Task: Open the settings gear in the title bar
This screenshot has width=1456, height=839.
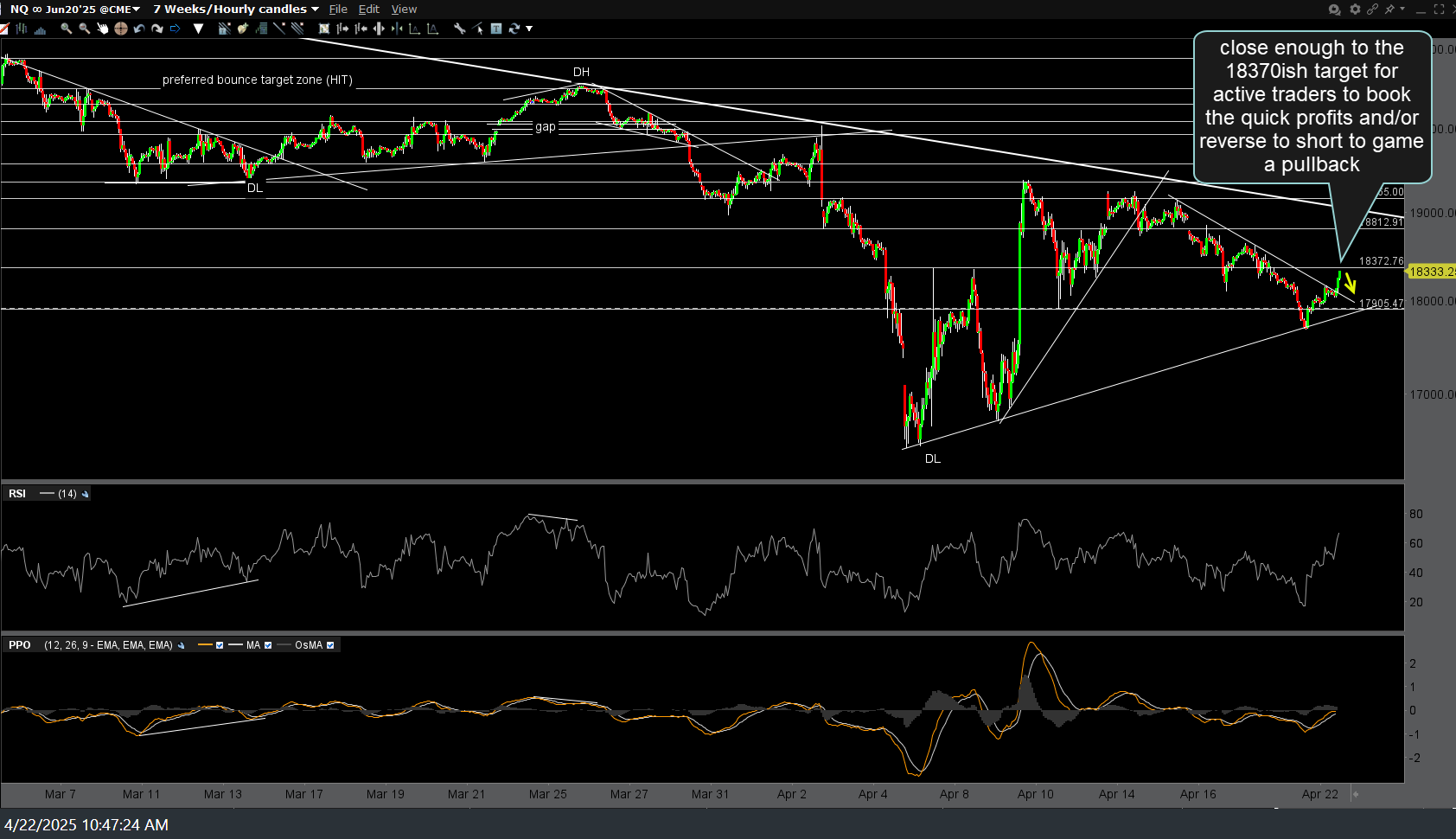Action: 1355,10
